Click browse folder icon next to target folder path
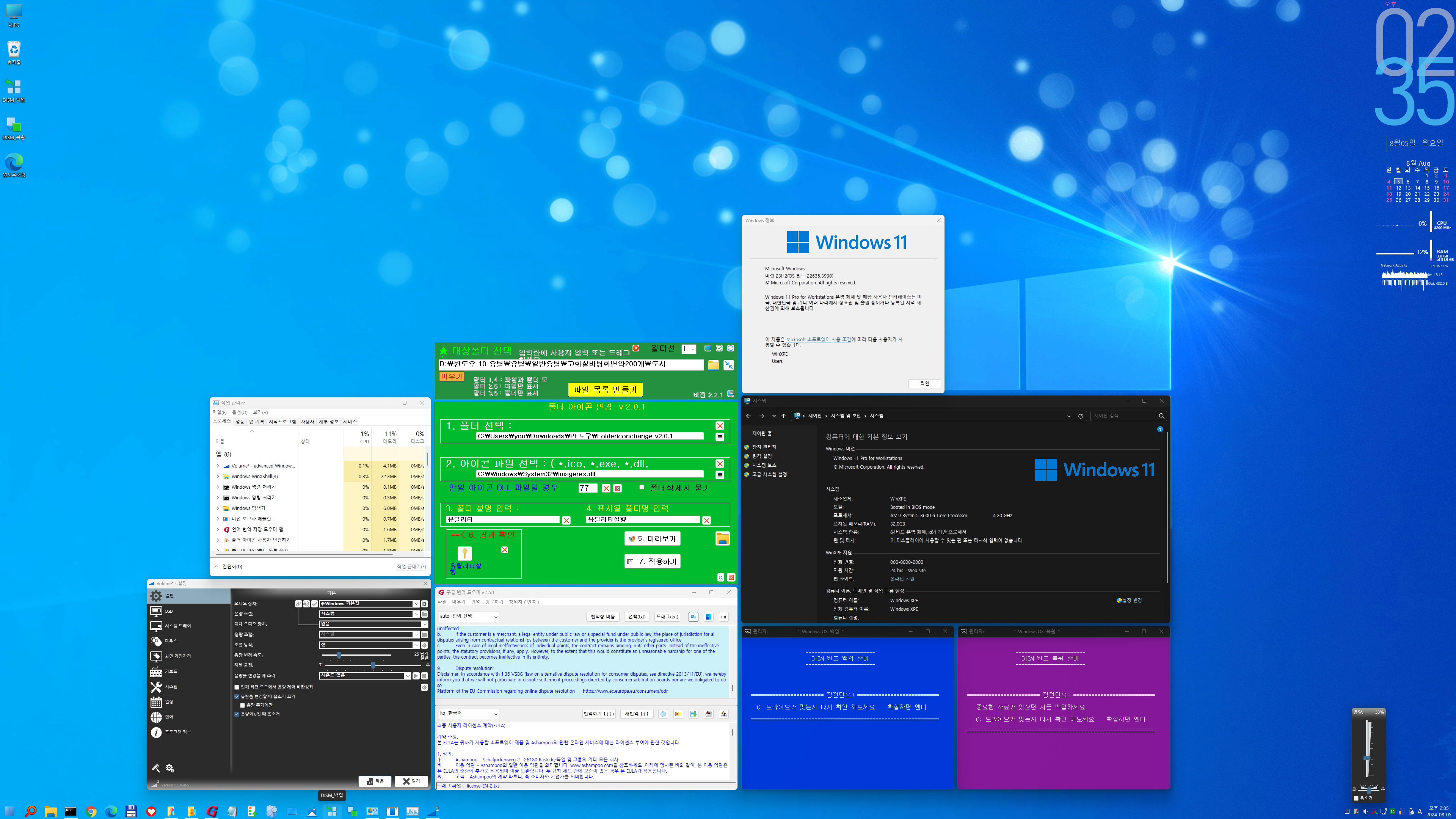The width and height of the screenshot is (1456, 819). pos(713,365)
